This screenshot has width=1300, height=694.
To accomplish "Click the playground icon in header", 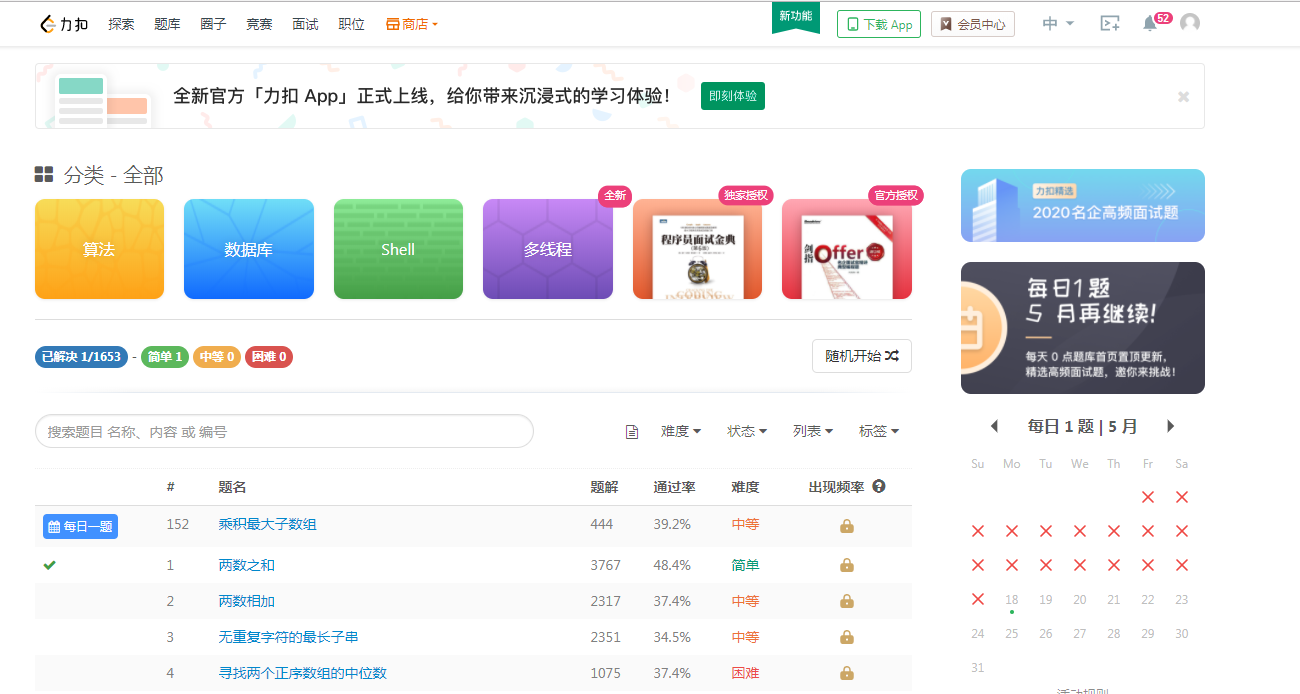I will click(x=1109, y=24).
